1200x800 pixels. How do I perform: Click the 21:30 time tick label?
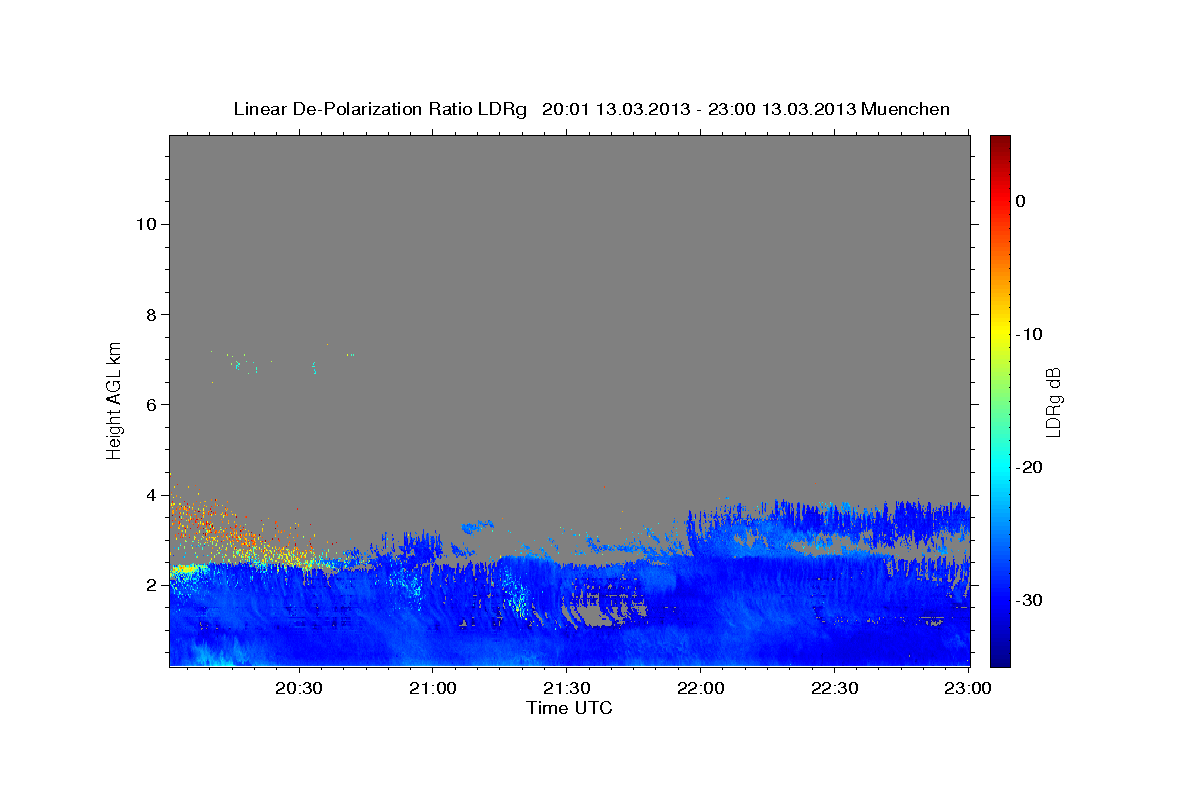coord(566,689)
